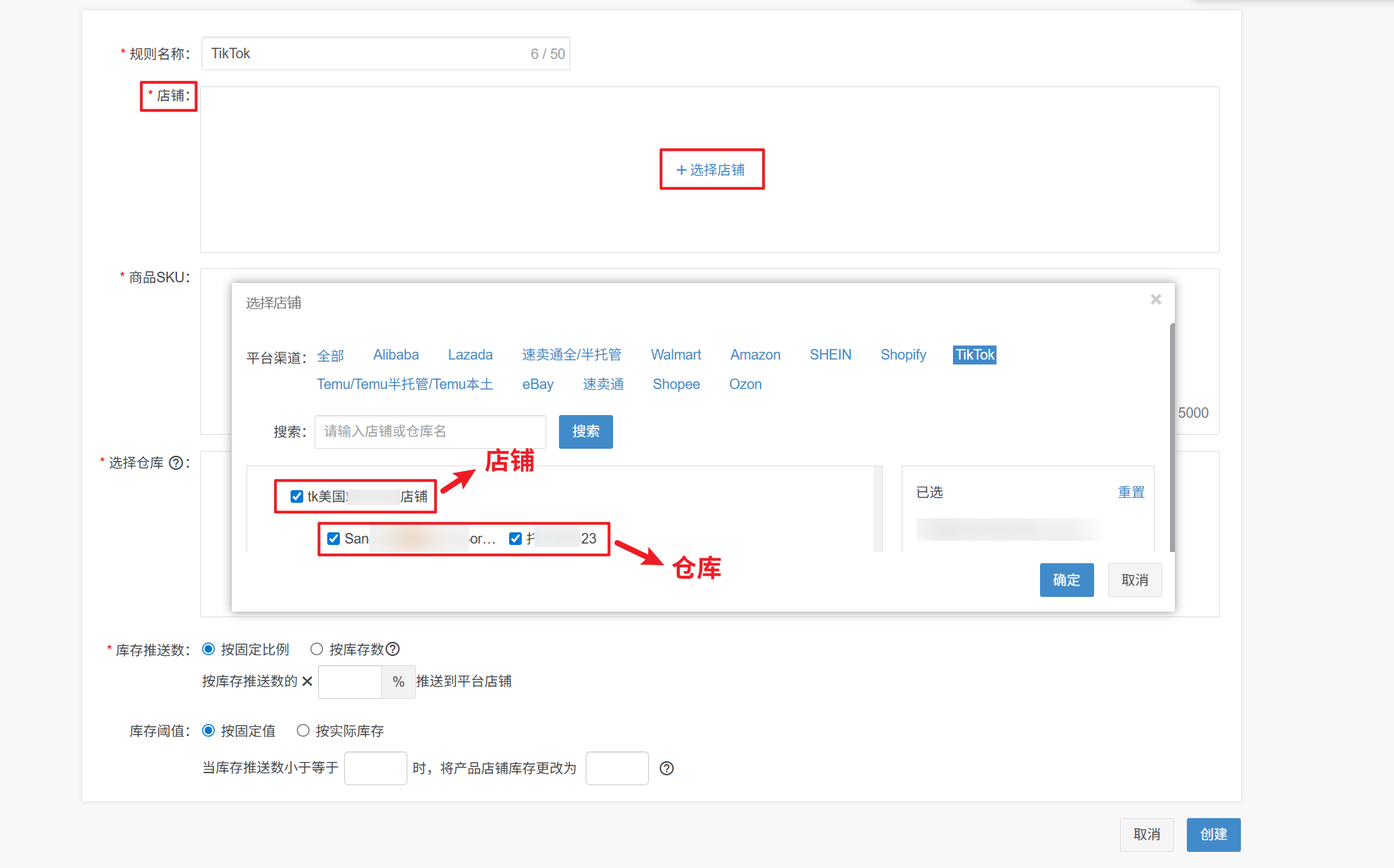Select 全部 platform channel filter

click(x=330, y=355)
